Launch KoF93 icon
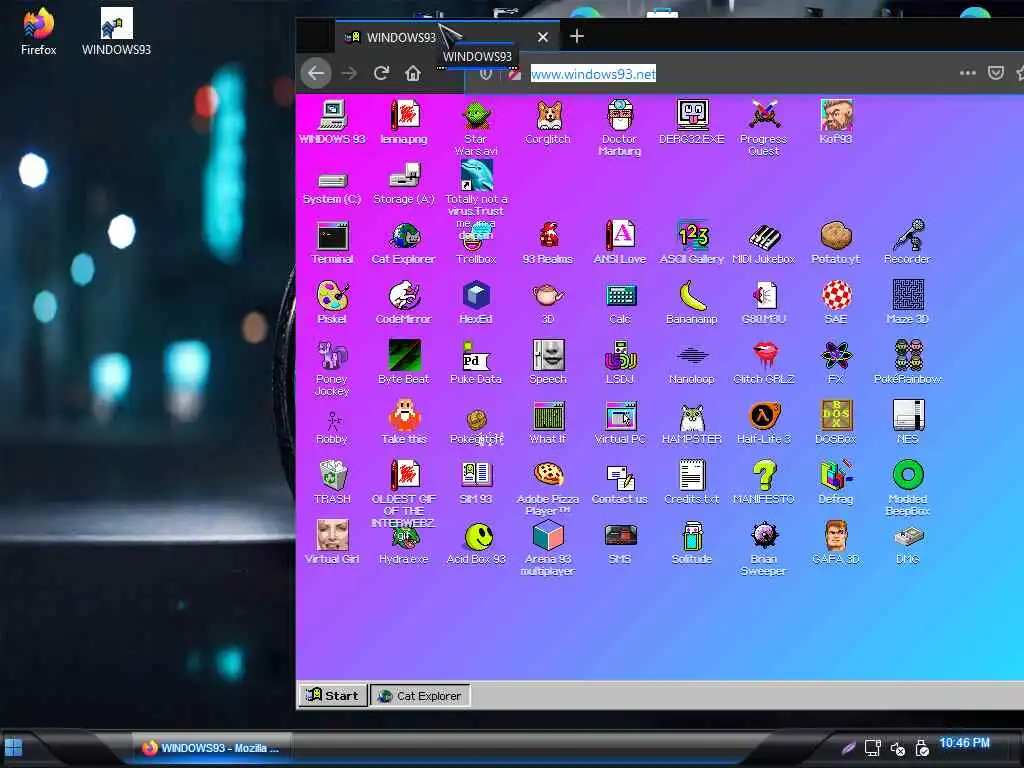The image size is (1024, 768). point(836,116)
